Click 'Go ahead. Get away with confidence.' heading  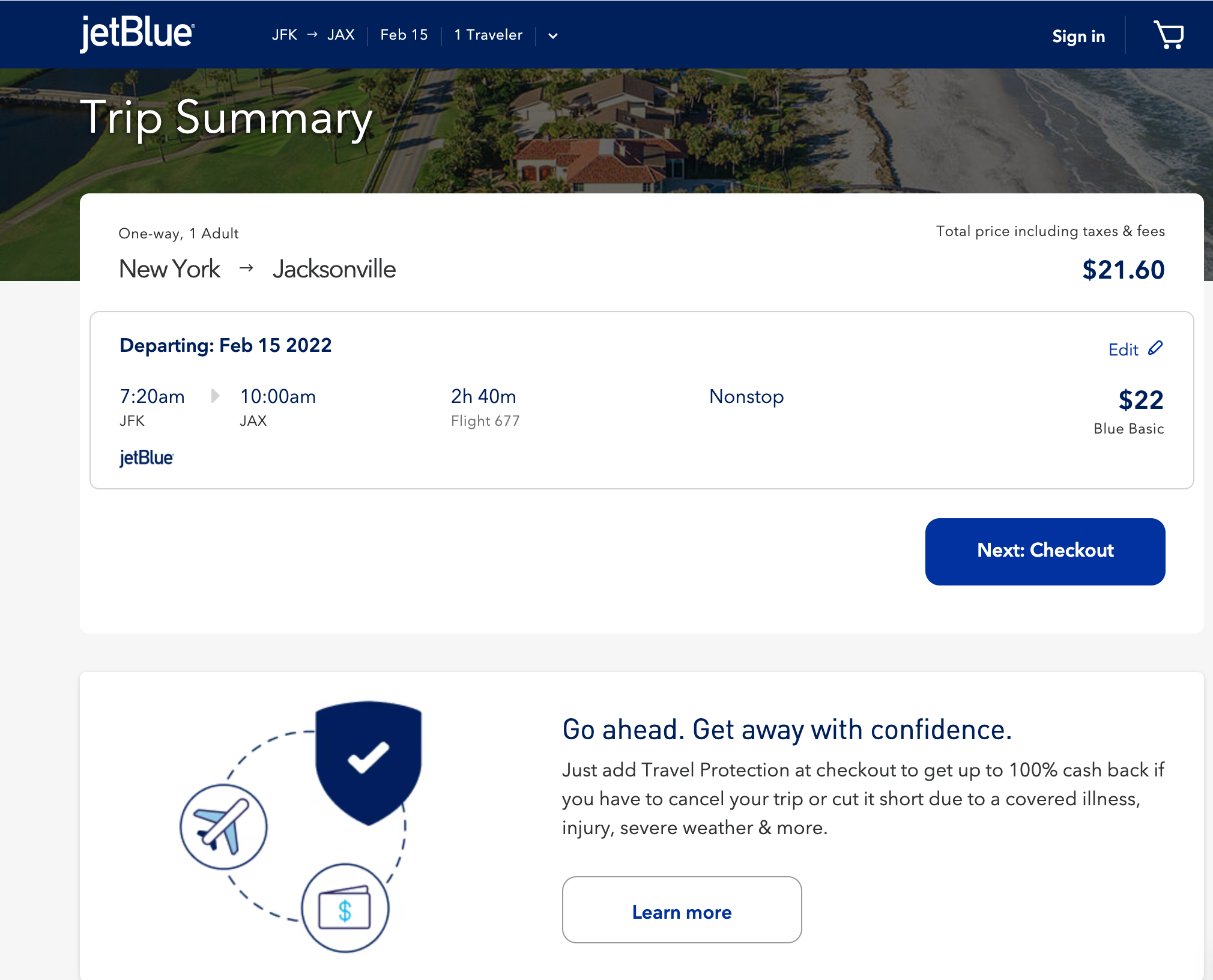pyautogui.click(x=787, y=730)
